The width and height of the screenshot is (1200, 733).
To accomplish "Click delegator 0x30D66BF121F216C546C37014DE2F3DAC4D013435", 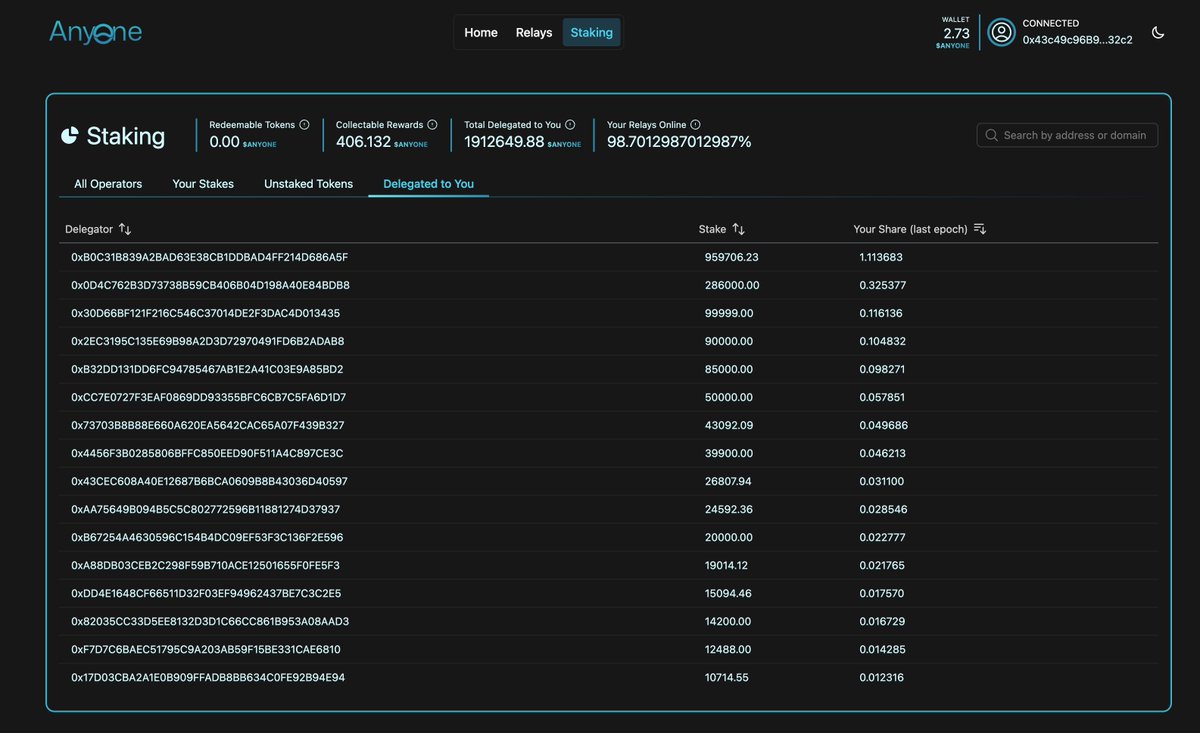I will tap(205, 313).
